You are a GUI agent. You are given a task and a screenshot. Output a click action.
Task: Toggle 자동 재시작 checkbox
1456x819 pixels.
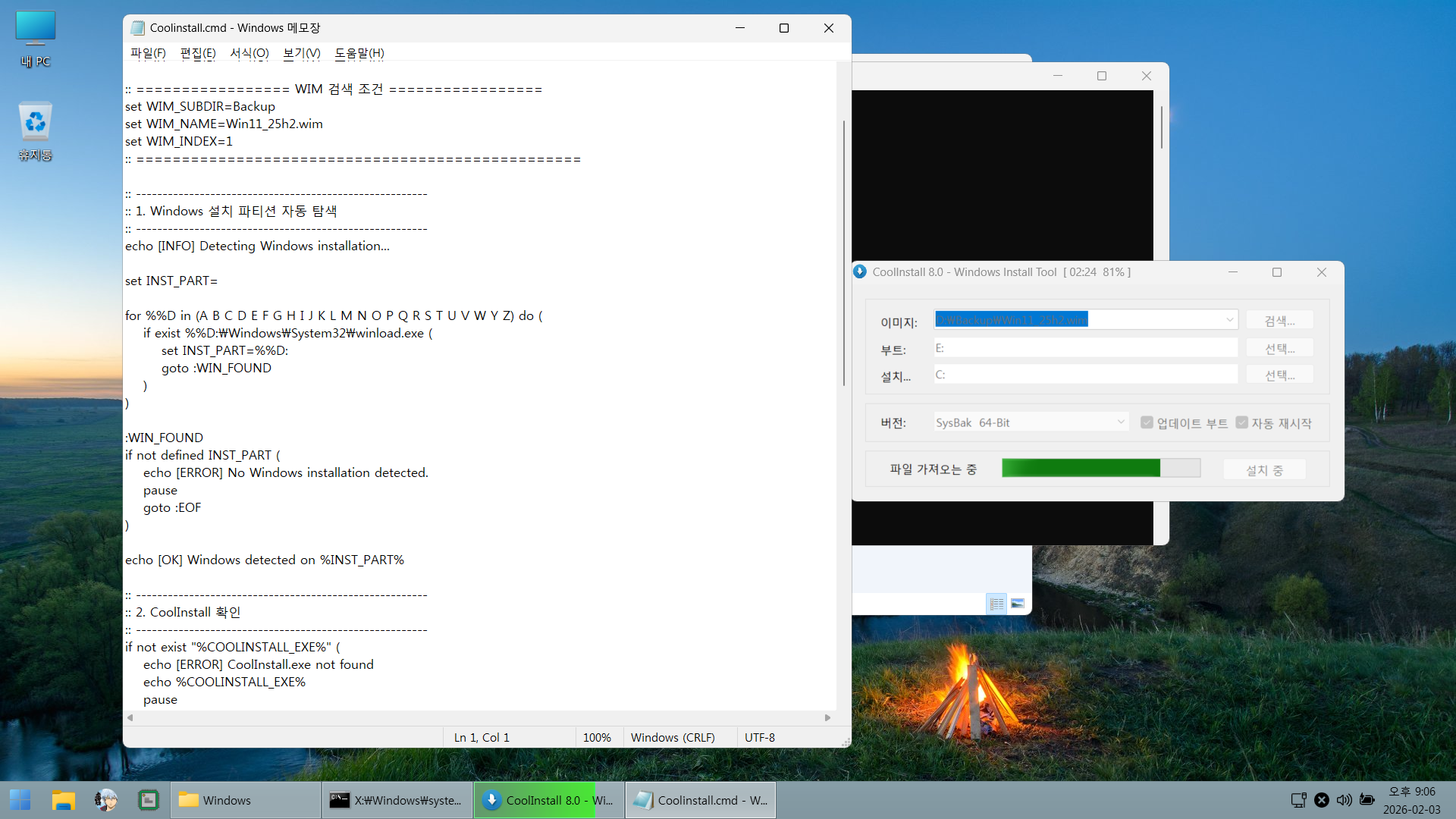point(1242,422)
